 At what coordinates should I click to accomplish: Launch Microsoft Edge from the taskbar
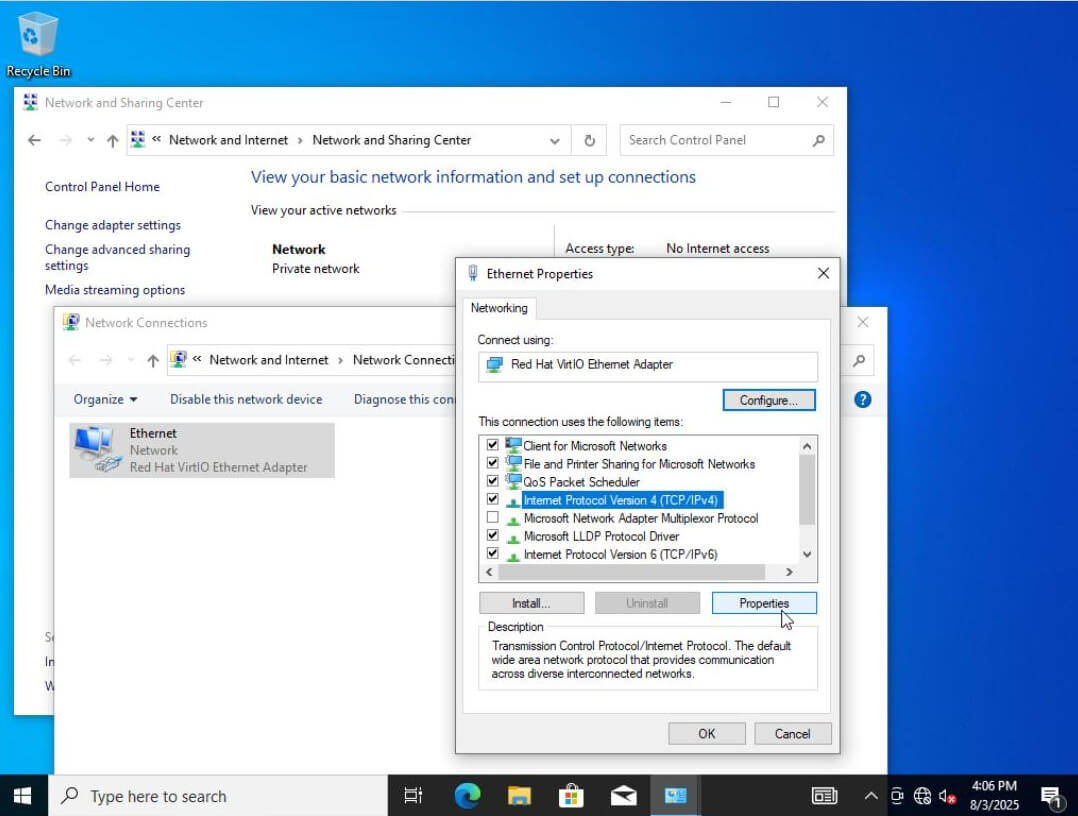[468, 796]
